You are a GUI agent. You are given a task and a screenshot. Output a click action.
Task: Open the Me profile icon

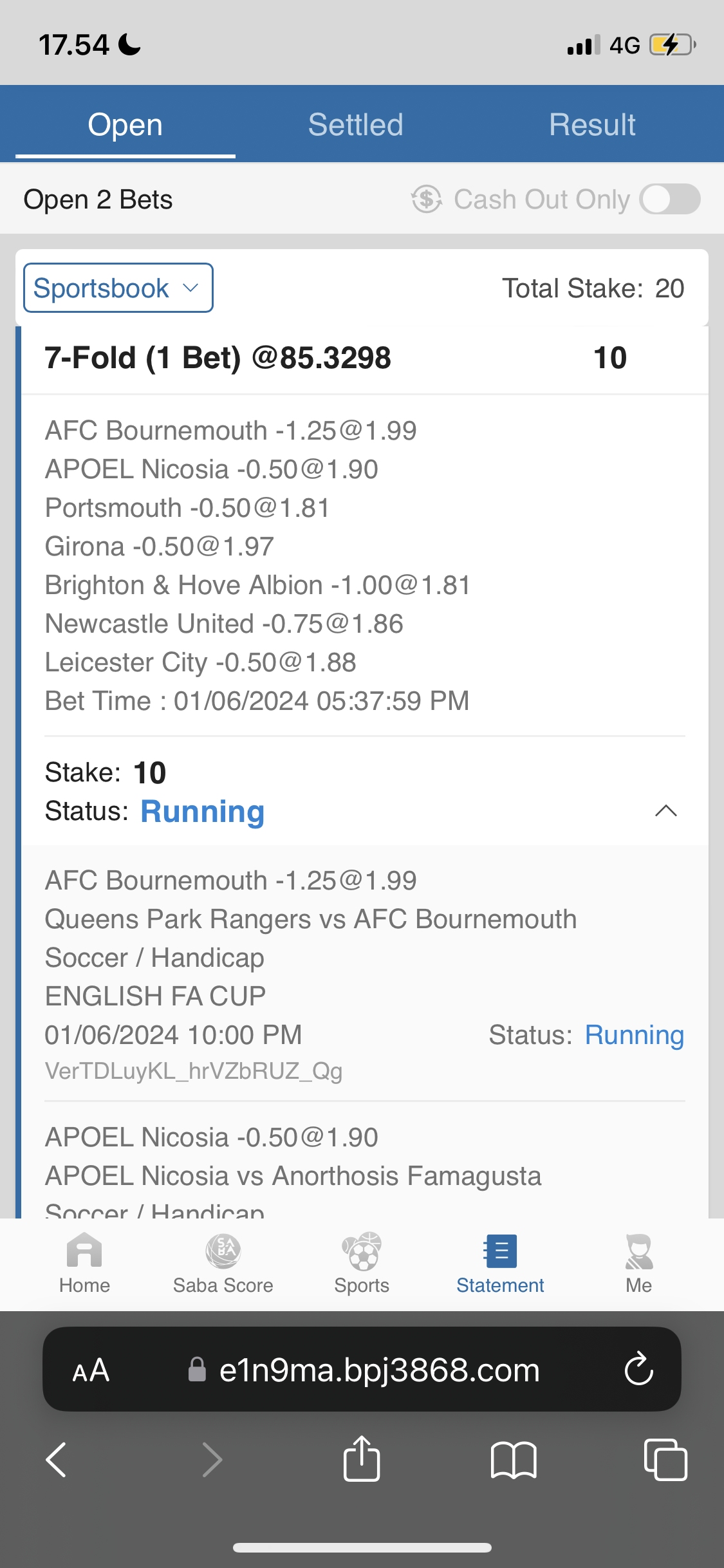coord(638,1252)
